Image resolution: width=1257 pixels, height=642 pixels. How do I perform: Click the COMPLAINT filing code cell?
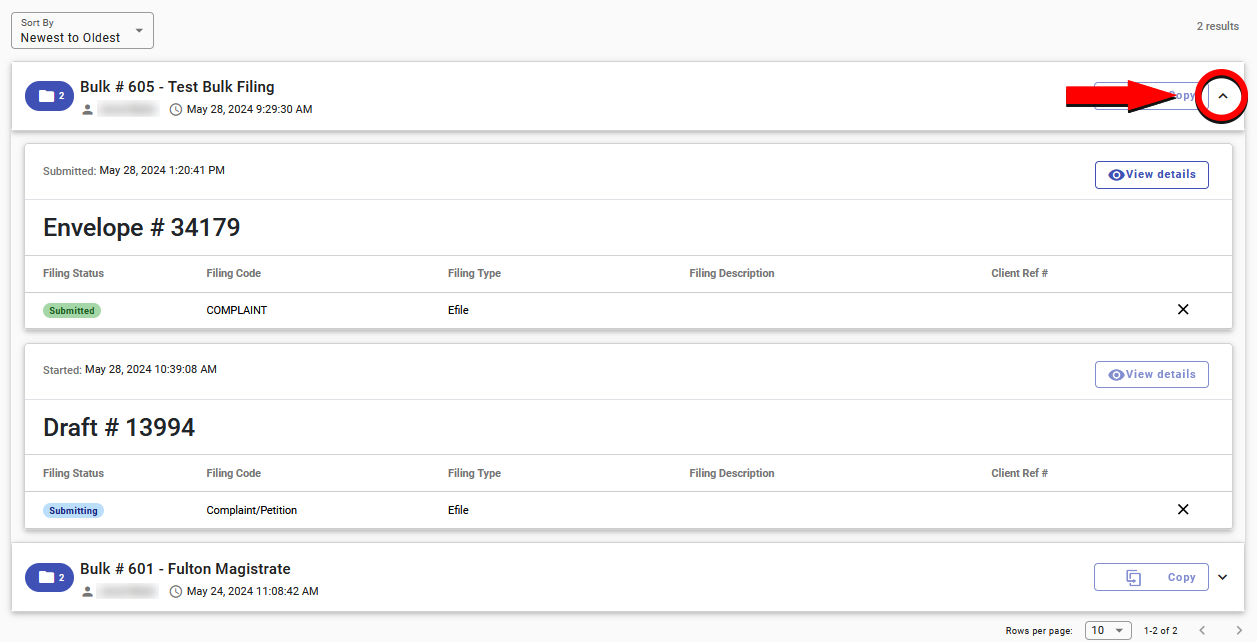237,310
